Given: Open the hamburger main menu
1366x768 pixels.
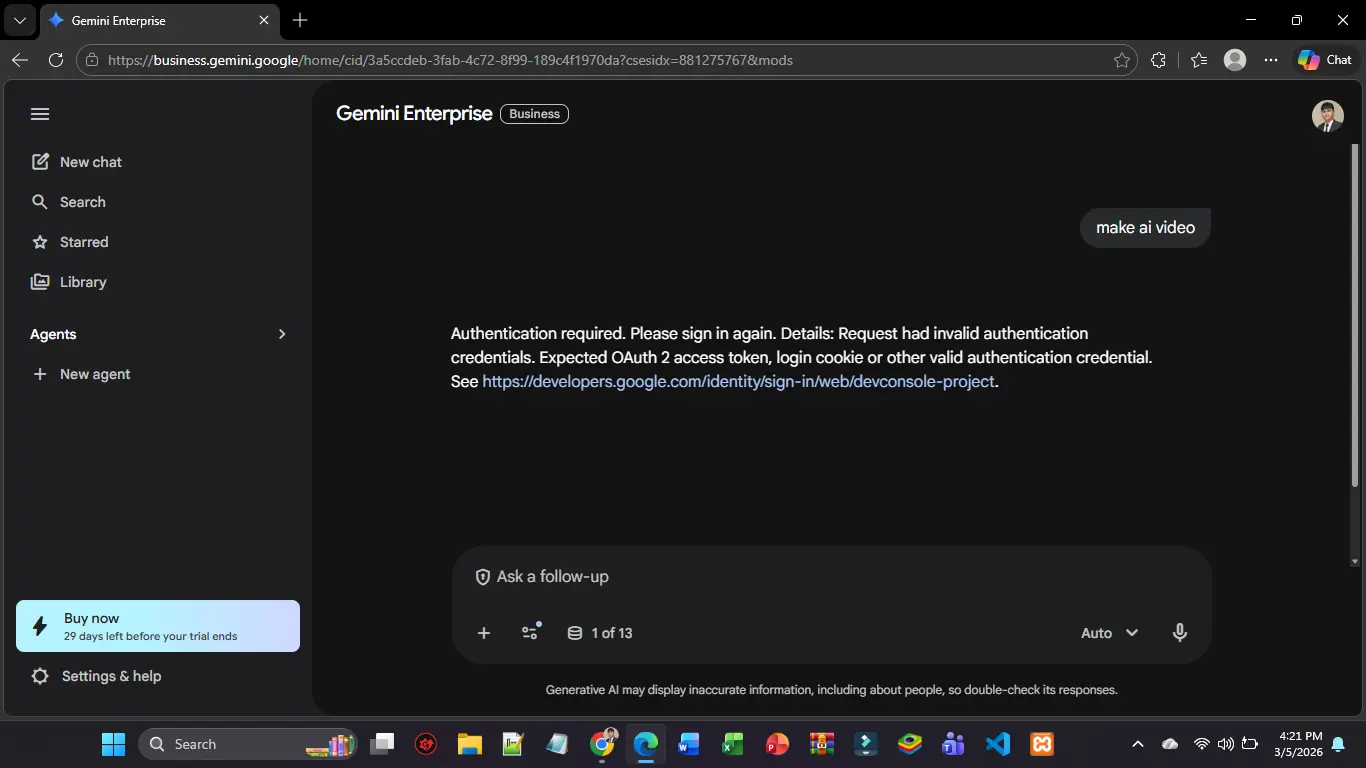Looking at the screenshot, I should (x=40, y=114).
